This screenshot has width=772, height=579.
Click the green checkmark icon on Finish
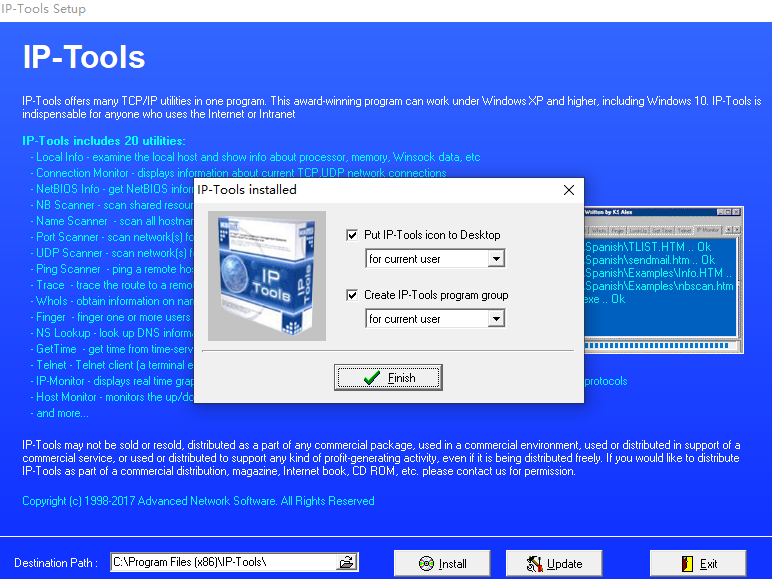click(372, 378)
